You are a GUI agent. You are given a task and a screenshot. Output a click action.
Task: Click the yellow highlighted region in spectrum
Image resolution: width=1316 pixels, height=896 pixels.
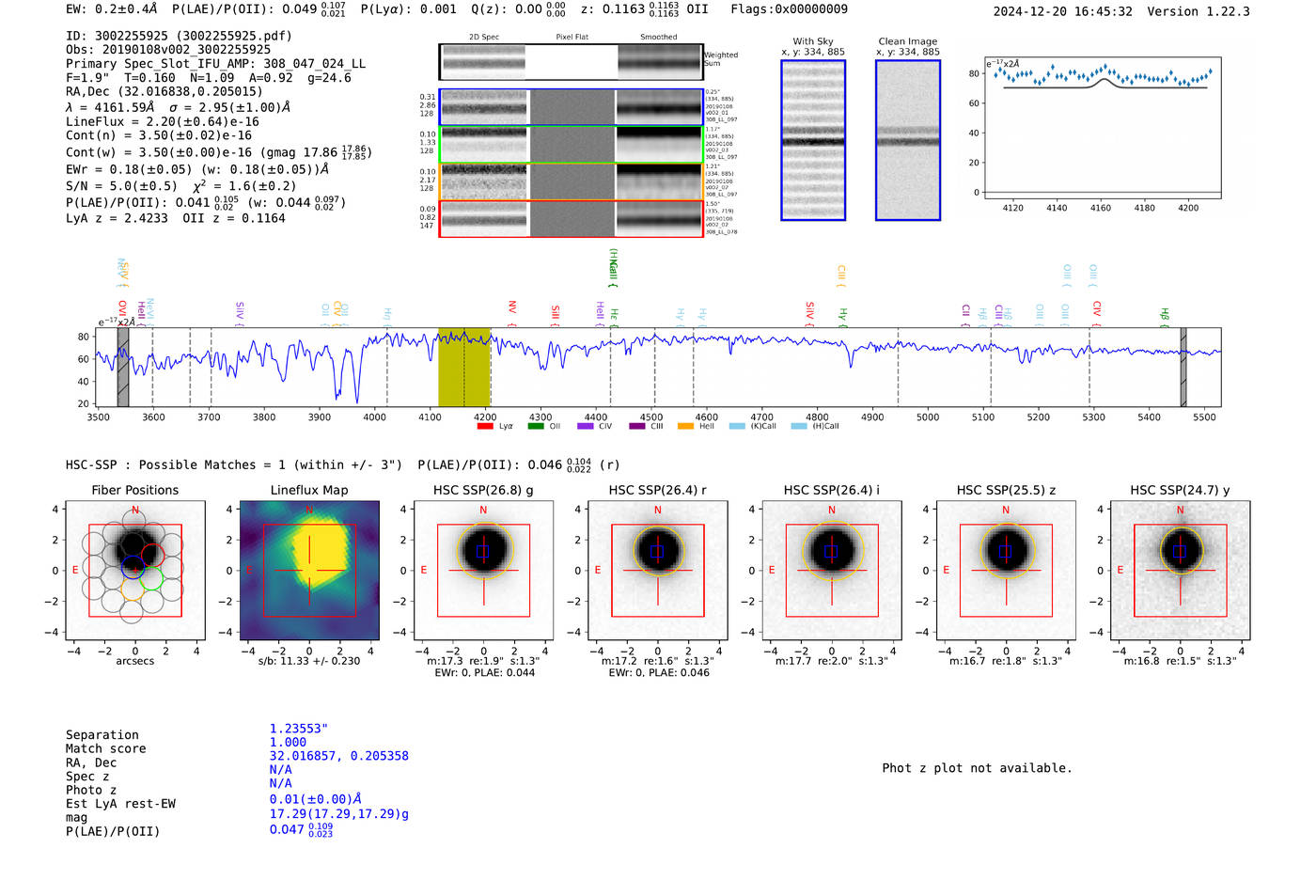point(464,368)
